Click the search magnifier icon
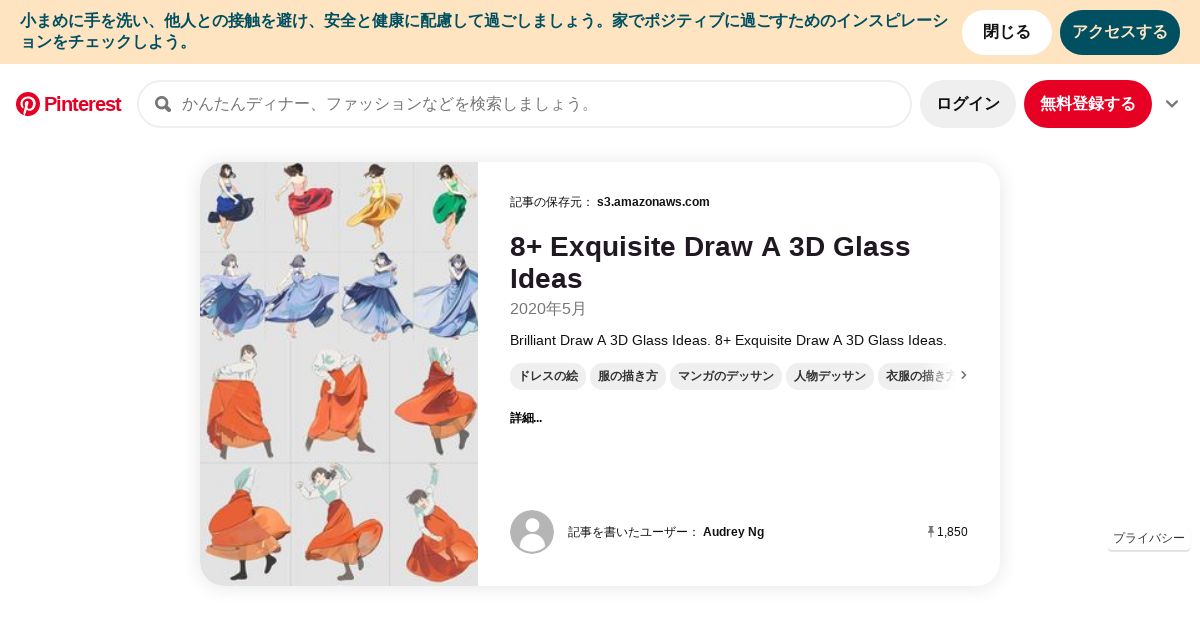This screenshot has height=630, width=1200. click(163, 104)
